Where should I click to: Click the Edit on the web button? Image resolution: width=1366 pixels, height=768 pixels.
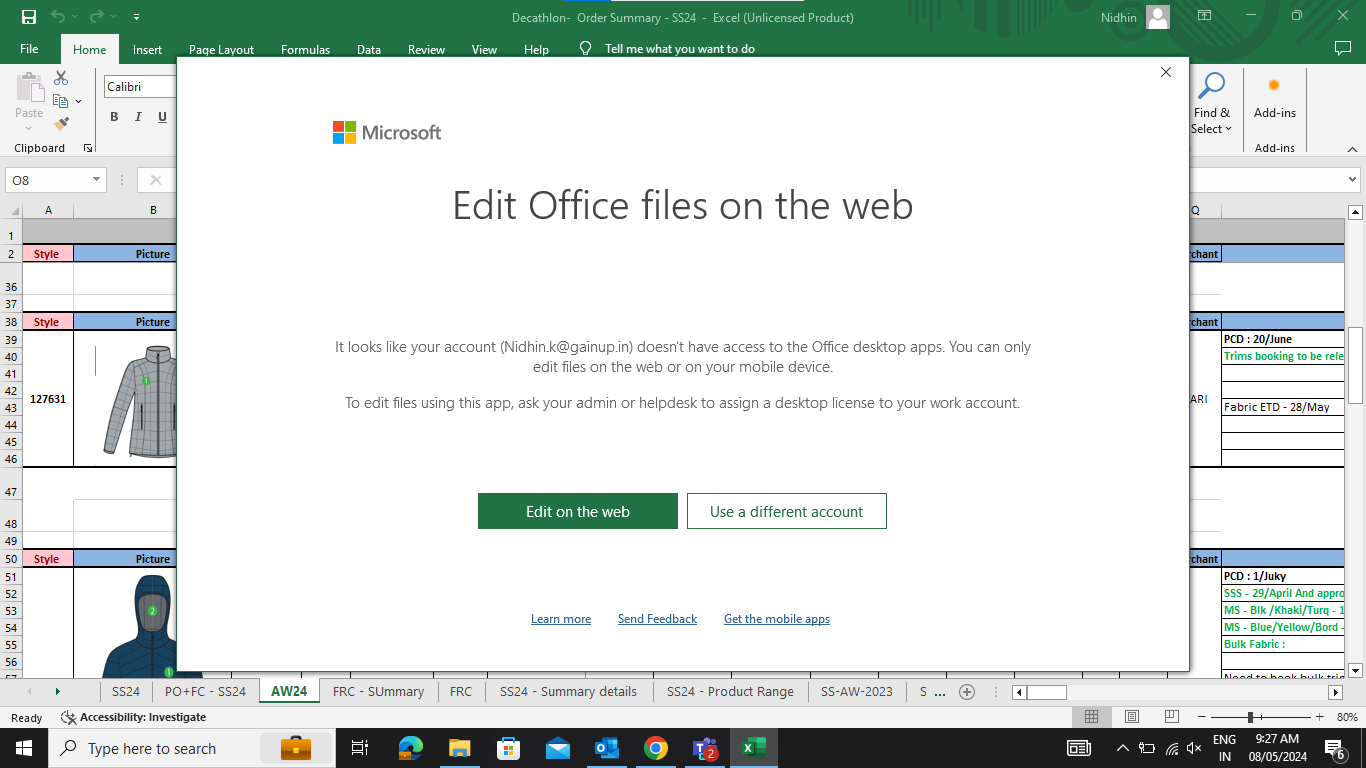click(x=577, y=511)
